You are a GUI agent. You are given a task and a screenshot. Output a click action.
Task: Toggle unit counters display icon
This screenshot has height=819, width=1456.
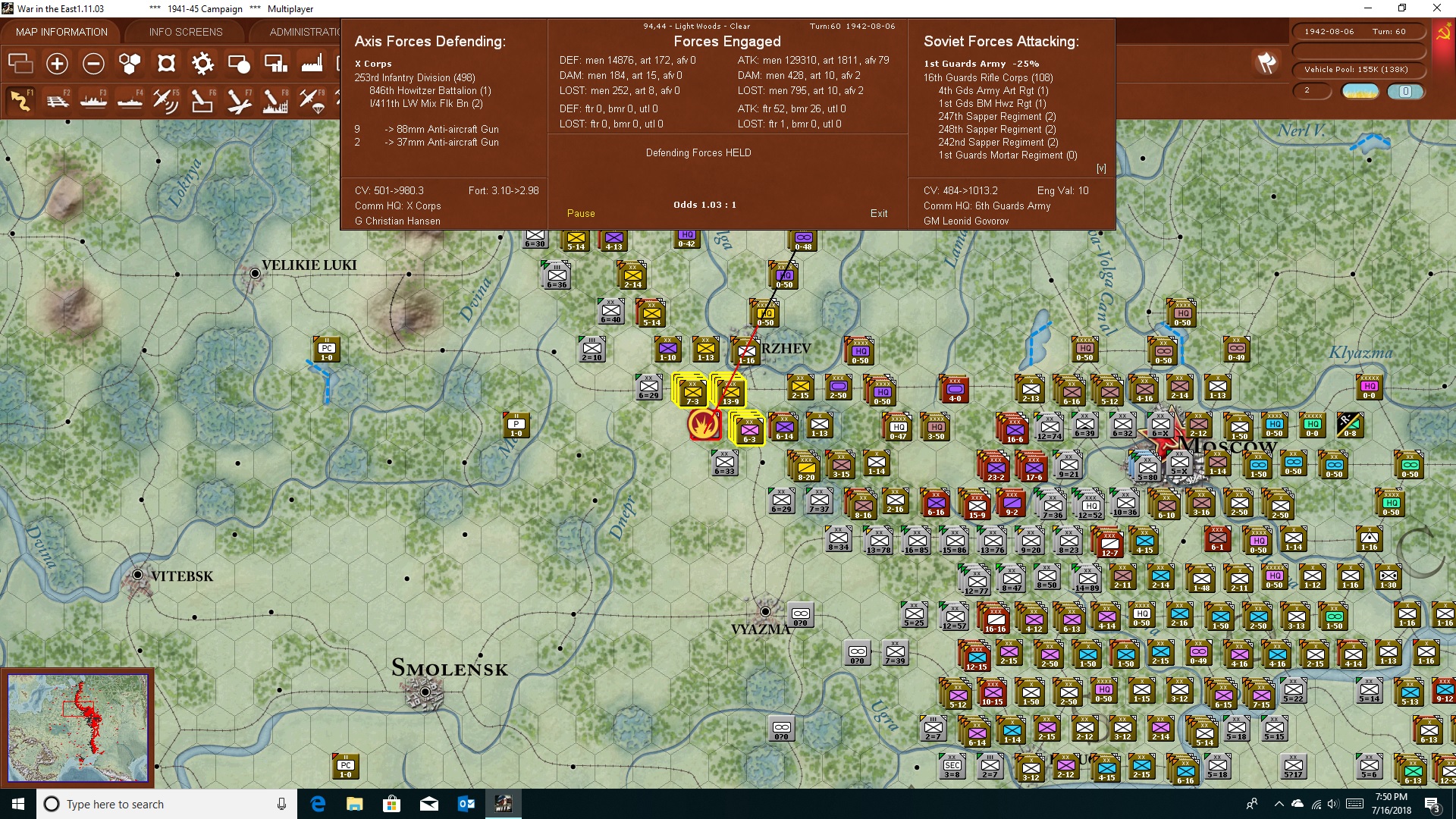click(x=20, y=64)
